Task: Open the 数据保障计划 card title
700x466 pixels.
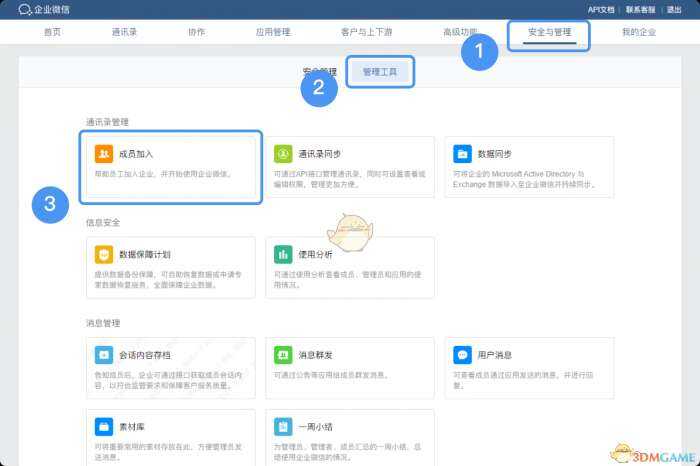Action: coord(145,254)
